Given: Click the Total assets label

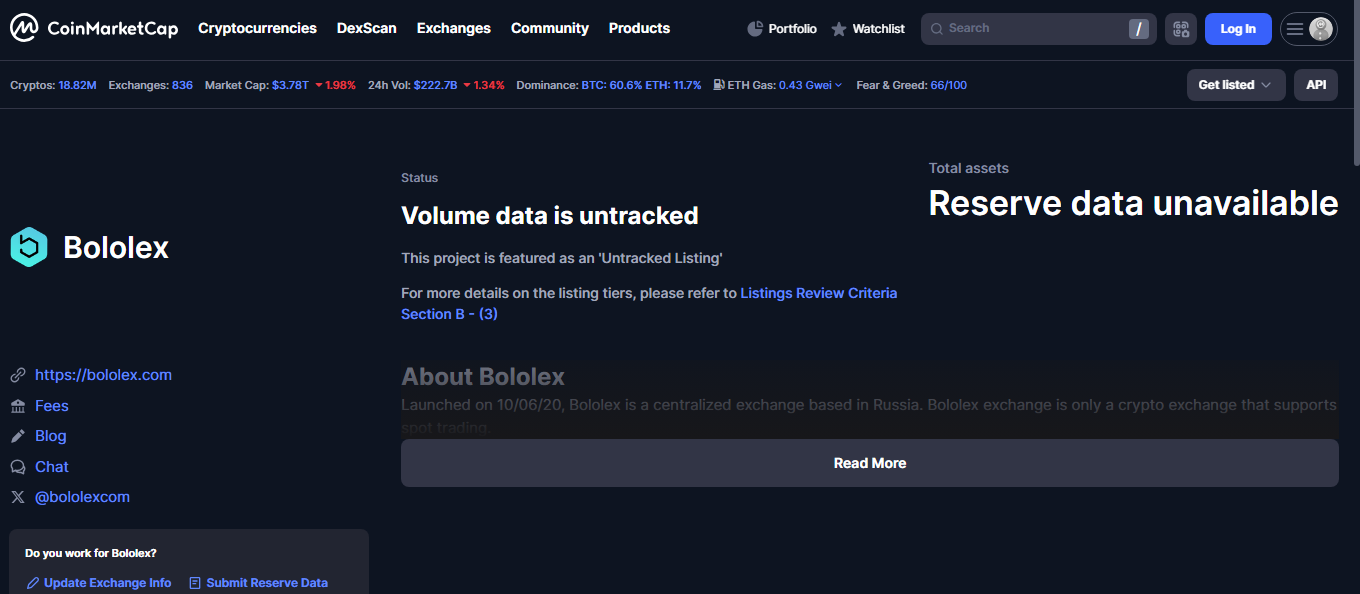Looking at the screenshot, I should 969,168.
